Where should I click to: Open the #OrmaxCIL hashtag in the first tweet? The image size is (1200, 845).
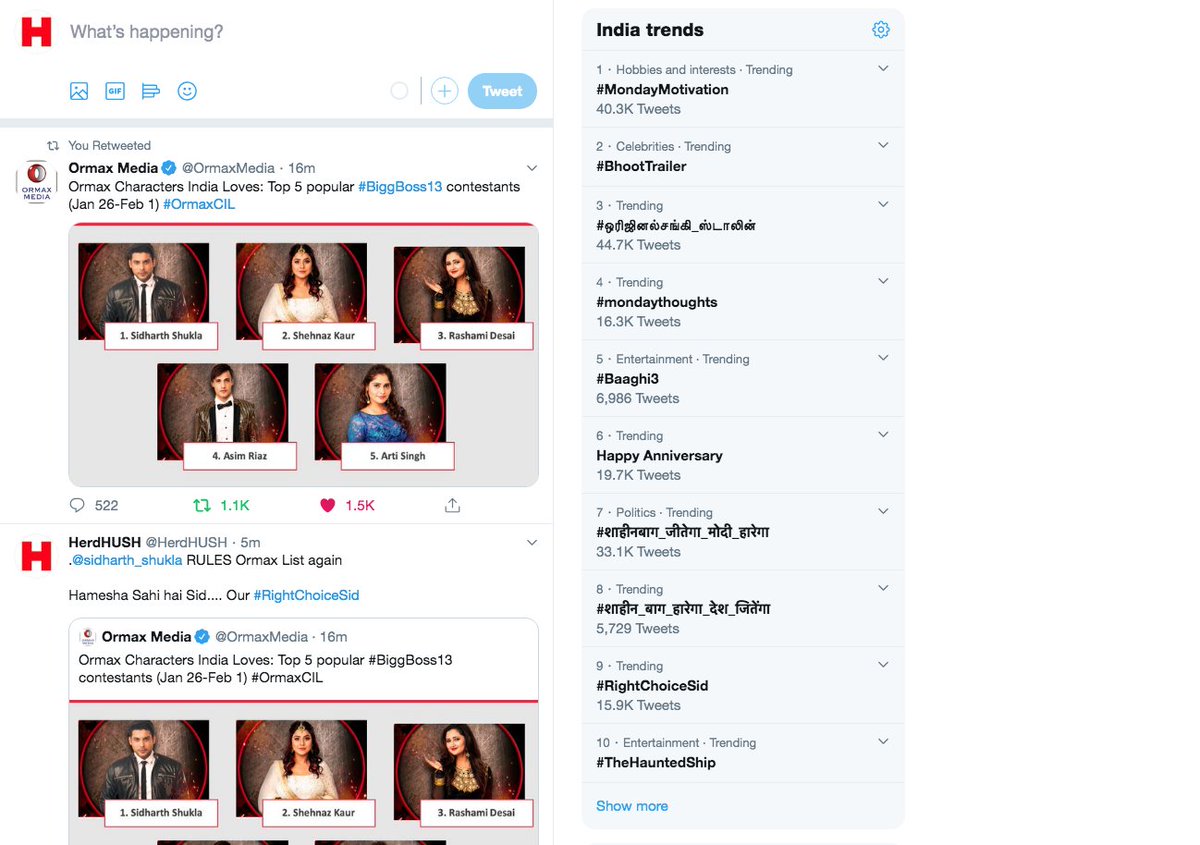pos(199,205)
